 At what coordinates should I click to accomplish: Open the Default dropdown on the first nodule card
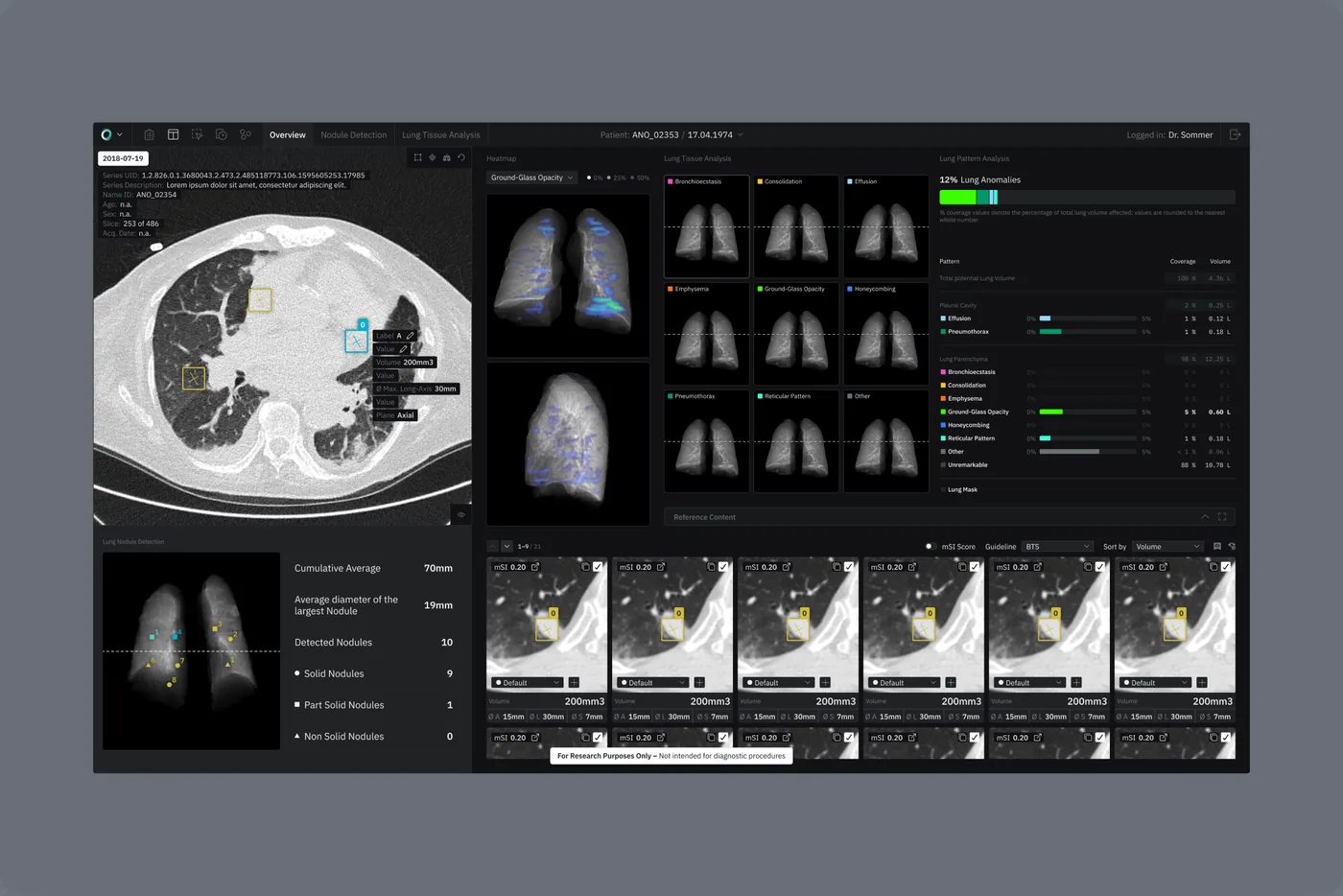527,682
